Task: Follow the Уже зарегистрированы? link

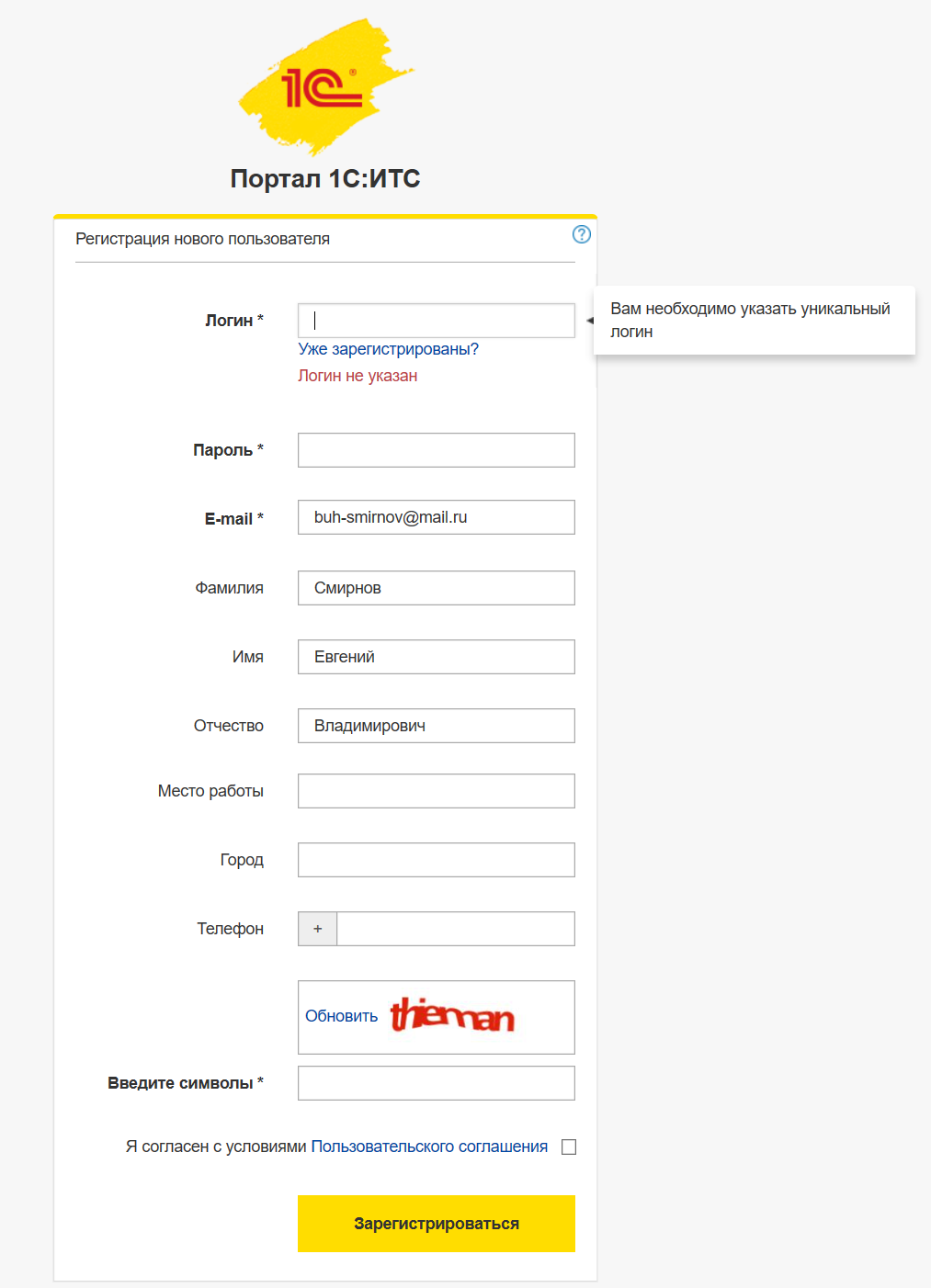Action: click(388, 349)
